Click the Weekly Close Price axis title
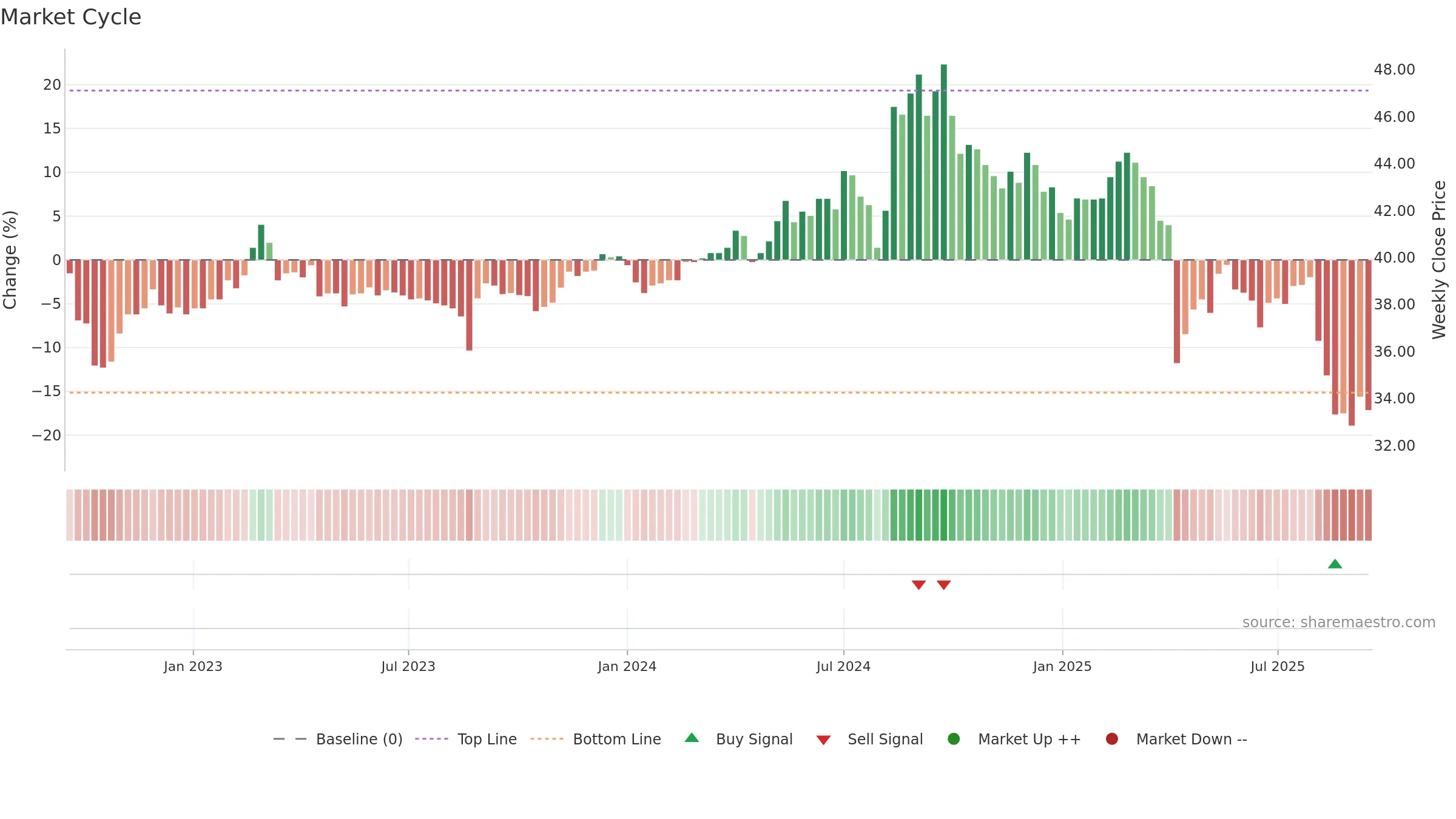Screen dimensions: 1456x819 pos(1439,260)
